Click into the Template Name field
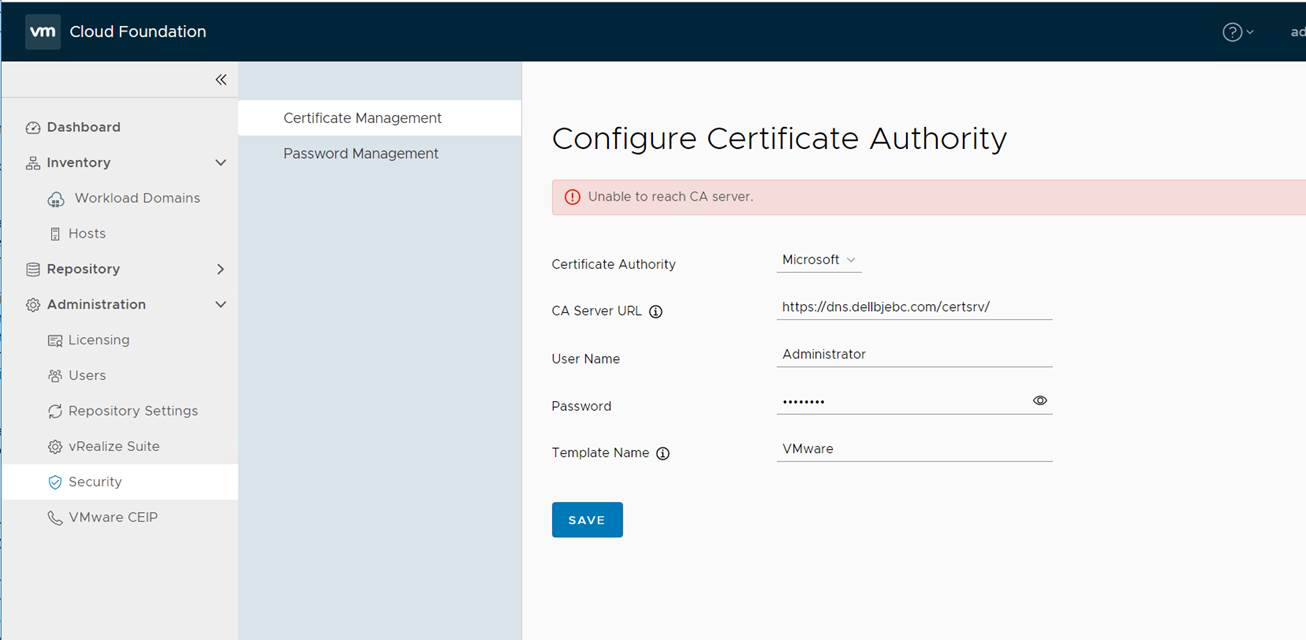Viewport: 1306px width, 640px height. pyautogui.click(x=914, y=449)
